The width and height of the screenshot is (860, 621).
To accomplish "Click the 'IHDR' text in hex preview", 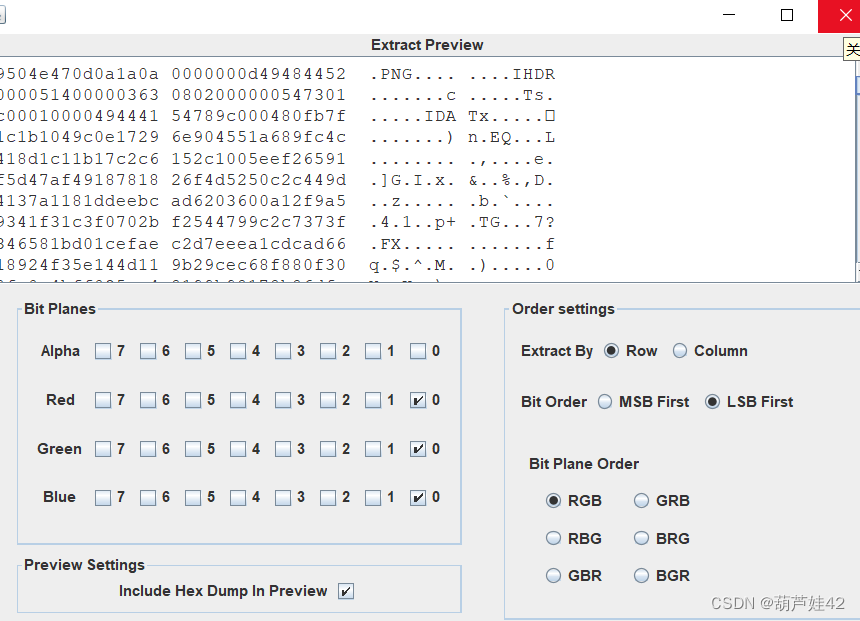I will pyautogui.click(x=533, y=74).
